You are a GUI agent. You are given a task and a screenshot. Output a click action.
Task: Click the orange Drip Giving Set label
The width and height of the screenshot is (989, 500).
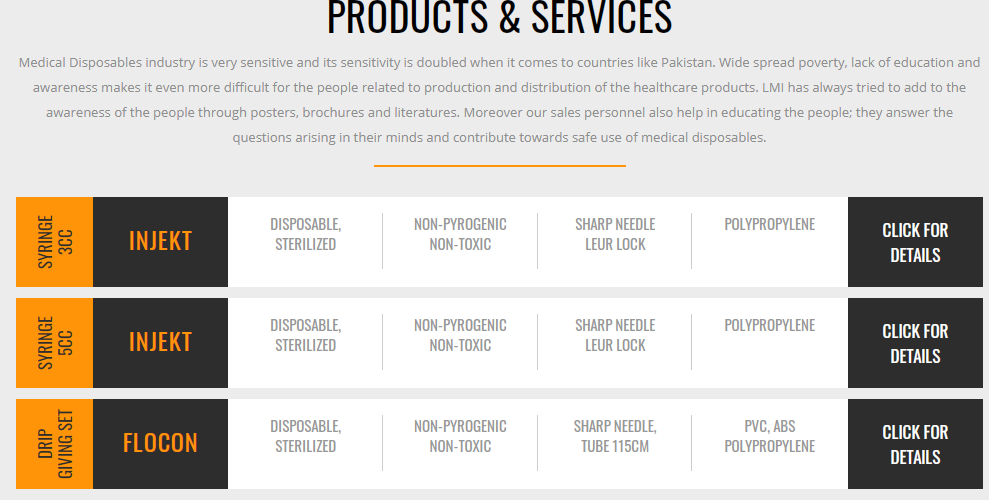click(x=55, y=444)
